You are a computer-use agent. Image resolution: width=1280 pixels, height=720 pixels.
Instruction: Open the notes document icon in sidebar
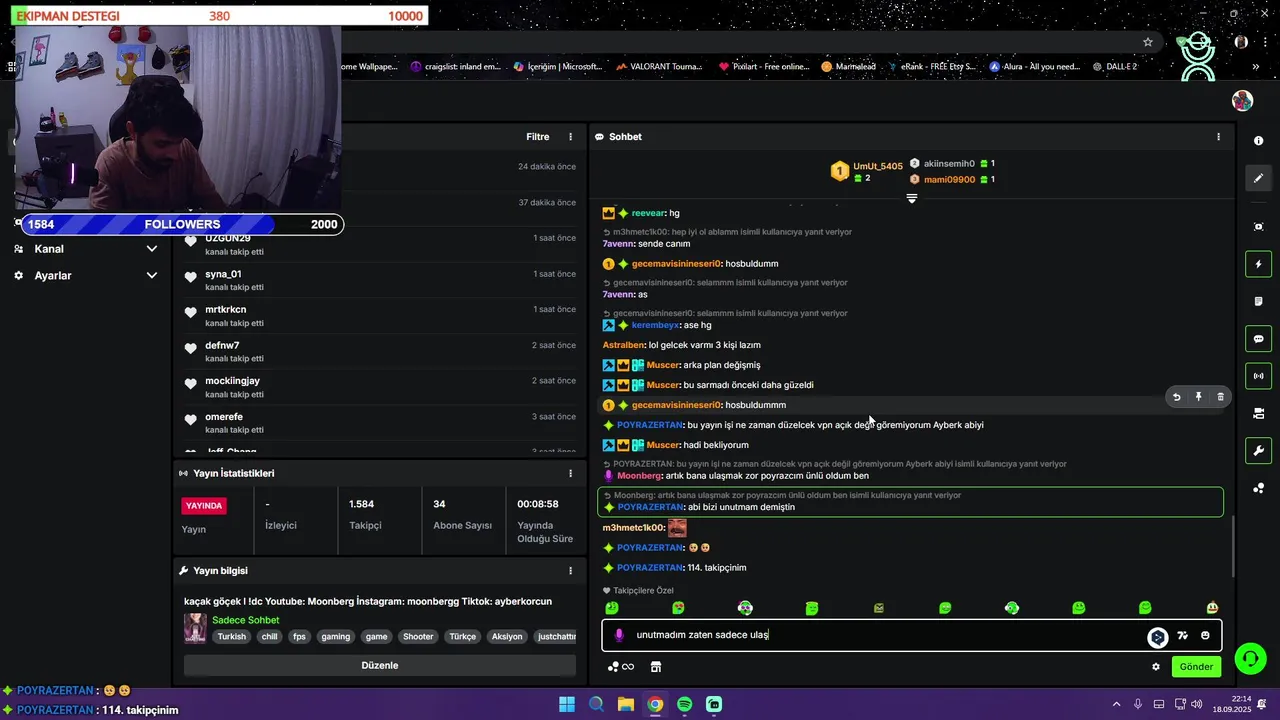[1258, 301]
